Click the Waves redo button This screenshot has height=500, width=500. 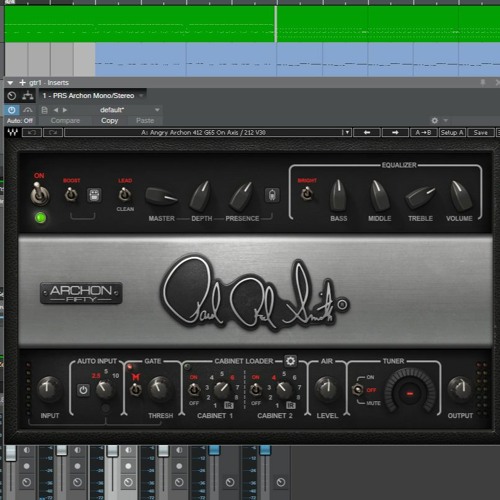[x=53, y=133]
